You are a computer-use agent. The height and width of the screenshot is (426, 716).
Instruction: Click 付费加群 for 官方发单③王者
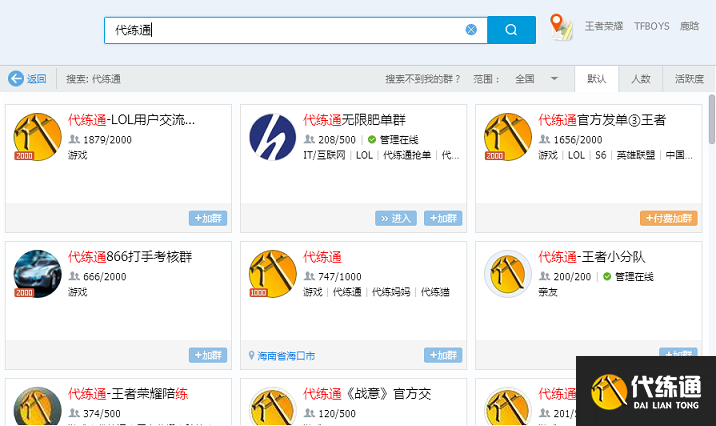coord(667,218)
